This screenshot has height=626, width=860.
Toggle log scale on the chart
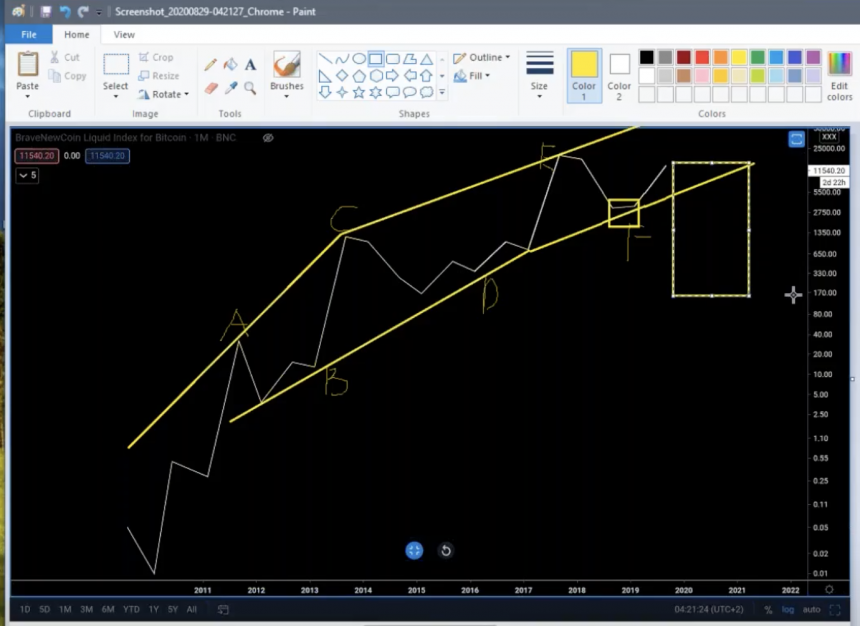(x=788, y=610)
